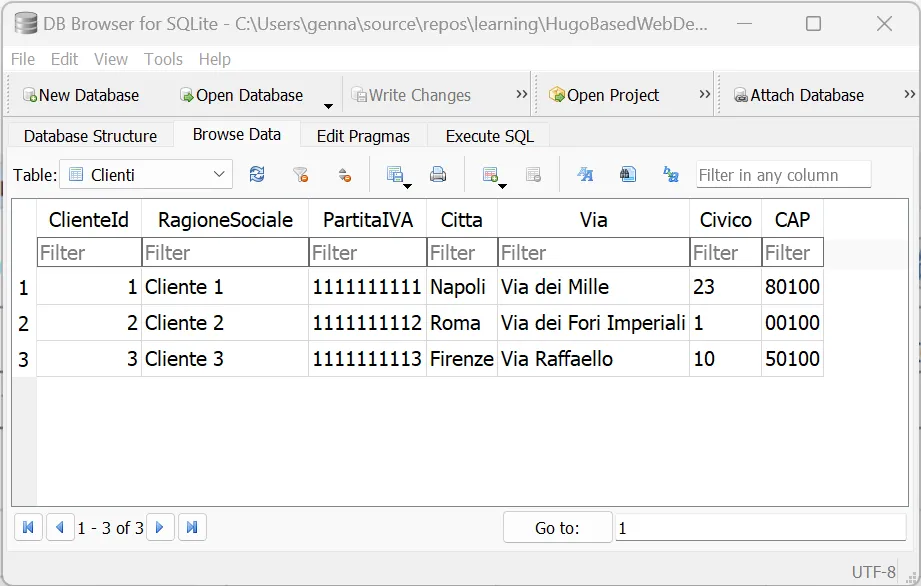Click the New Database toolbar button
921x586 pixels.
tap(81, 95)
